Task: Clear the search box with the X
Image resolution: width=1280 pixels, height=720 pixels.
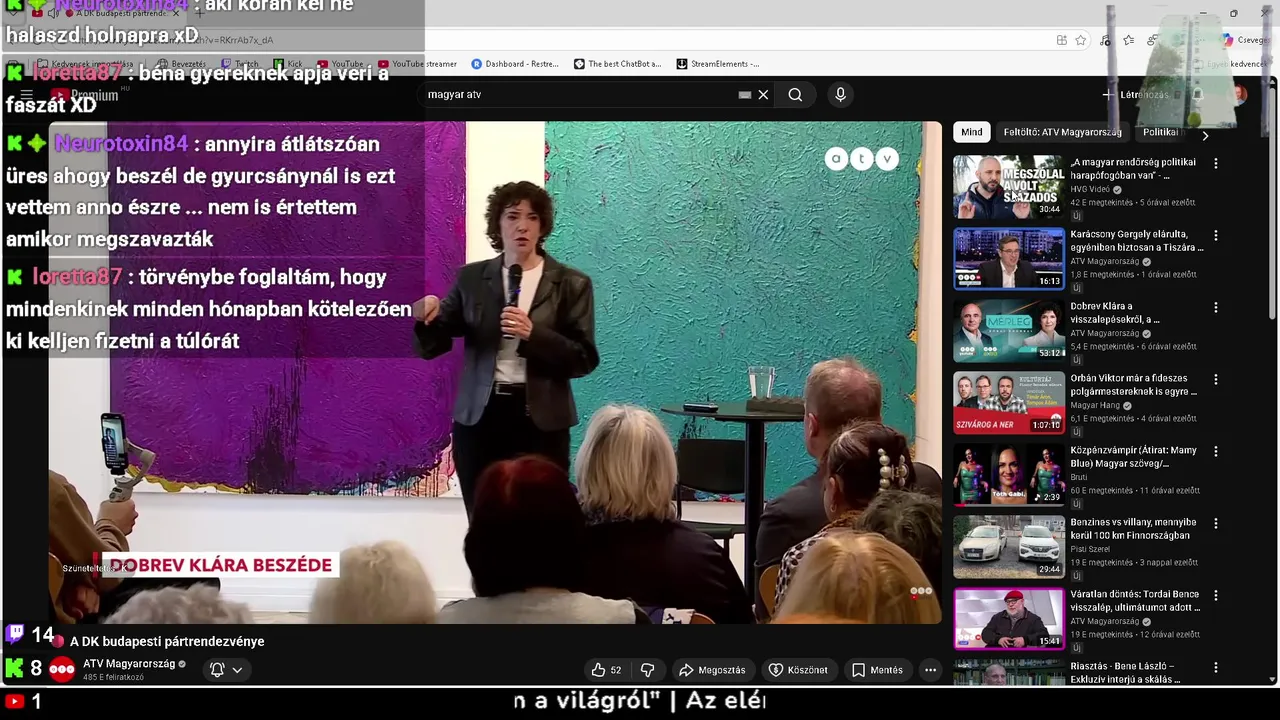Action: pyautogui.click(x=763, y=94)
